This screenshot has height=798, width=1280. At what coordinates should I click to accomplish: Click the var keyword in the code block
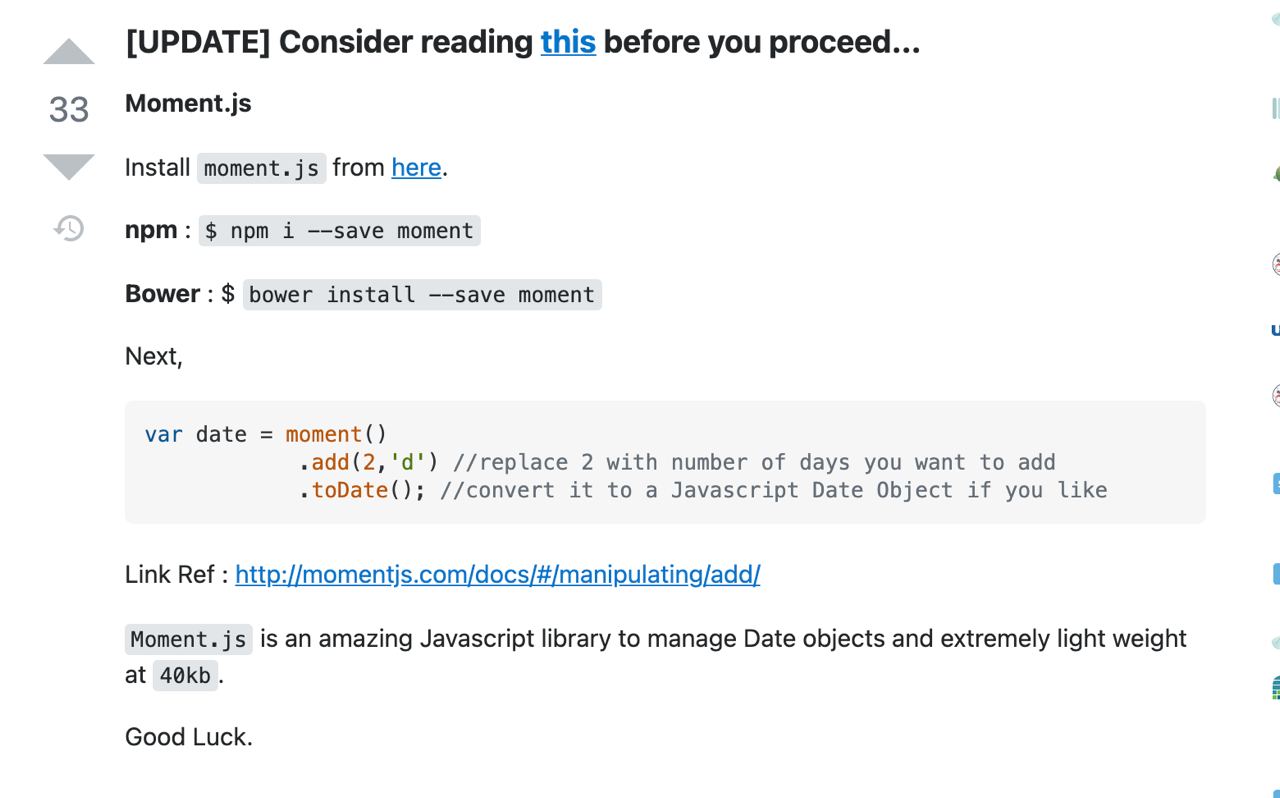click(x=163, y=434)
